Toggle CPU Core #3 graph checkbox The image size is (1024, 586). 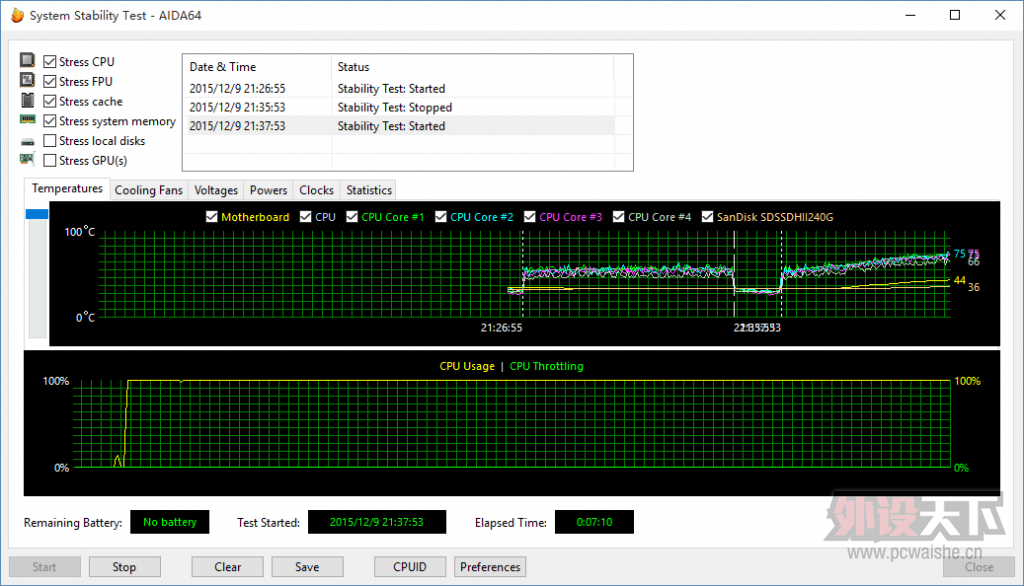point(530,217)
